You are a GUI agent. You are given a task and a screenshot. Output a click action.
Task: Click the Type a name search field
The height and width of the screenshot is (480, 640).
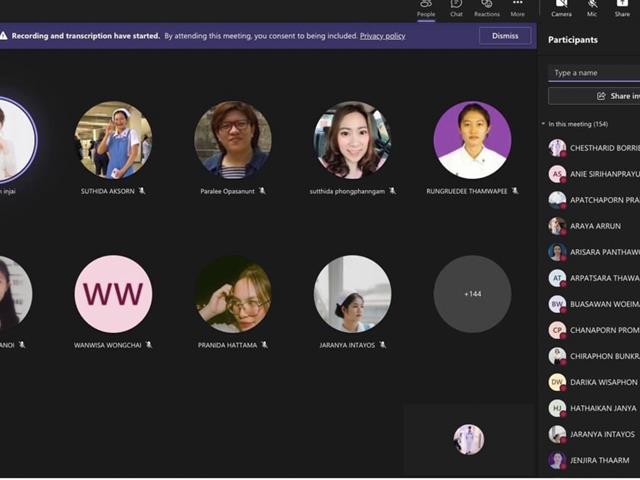[x=594, y=73]
